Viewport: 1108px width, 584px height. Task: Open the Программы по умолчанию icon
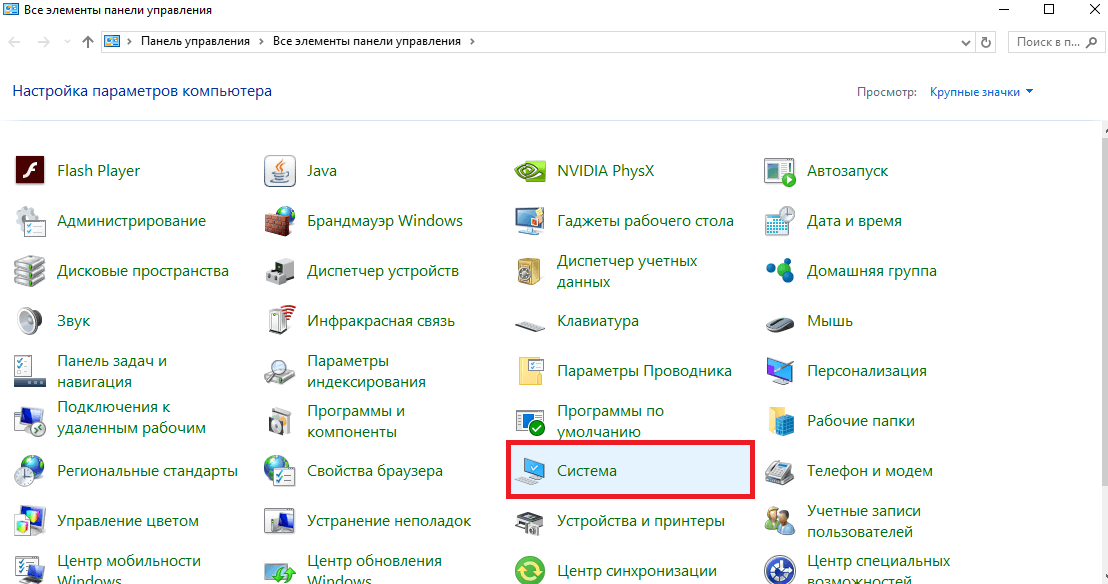pos(530,422)
